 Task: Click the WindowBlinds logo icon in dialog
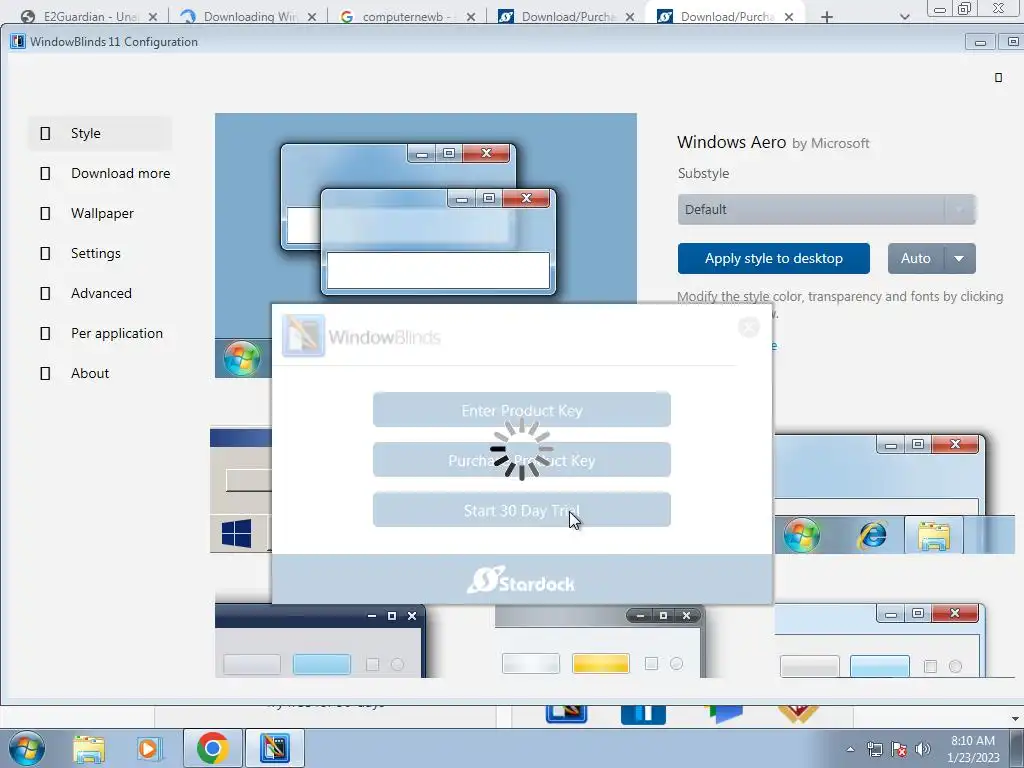click(x=304, y=336)
